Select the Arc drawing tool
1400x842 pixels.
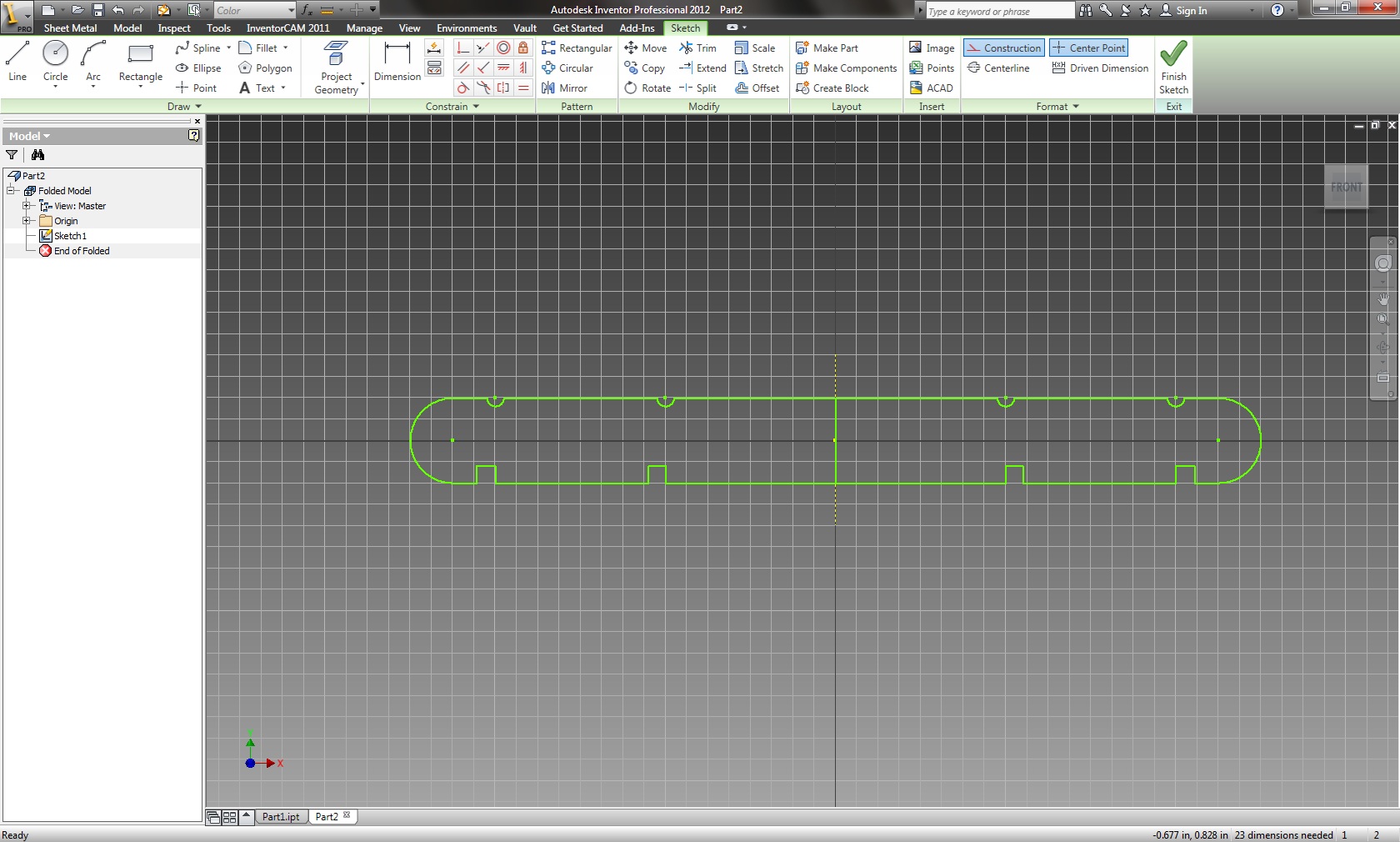(93, 62)
